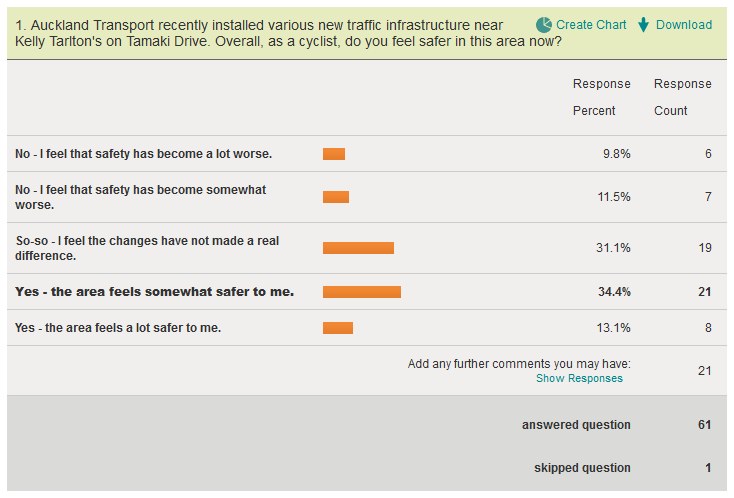Select the 'safety has become a lot worse' row
734x498 pixels.
click(144, 154)
